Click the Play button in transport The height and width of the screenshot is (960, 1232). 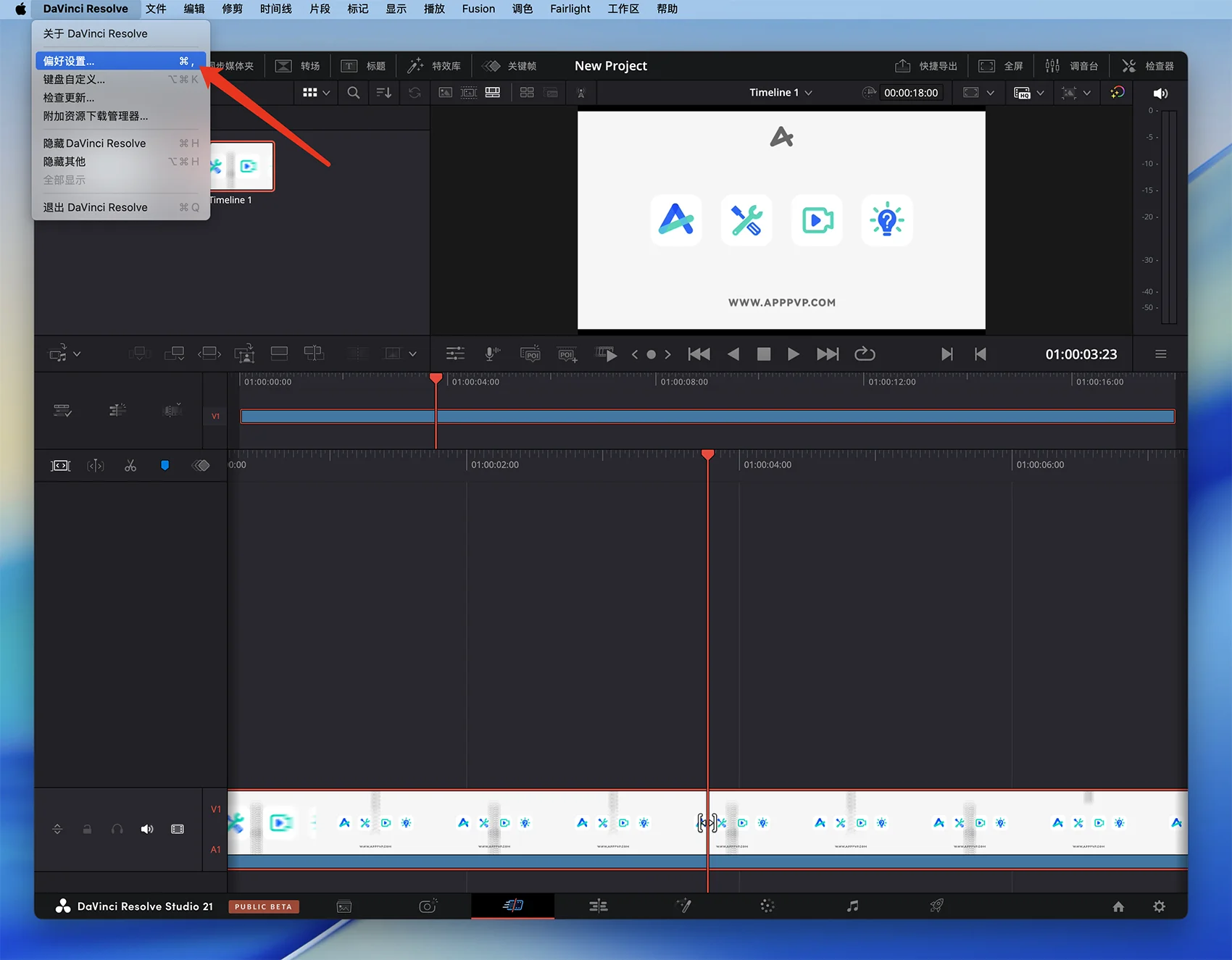[x=794, y=354]
